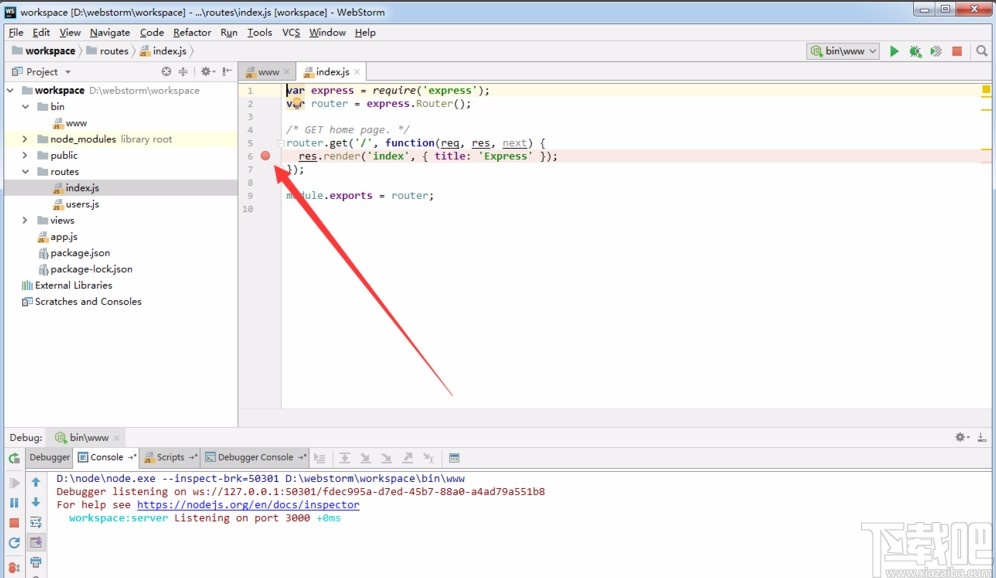The image size is (996, 578).
Task: Run to cursor icon in debug toolbar
Action: [x=429, y=457]
